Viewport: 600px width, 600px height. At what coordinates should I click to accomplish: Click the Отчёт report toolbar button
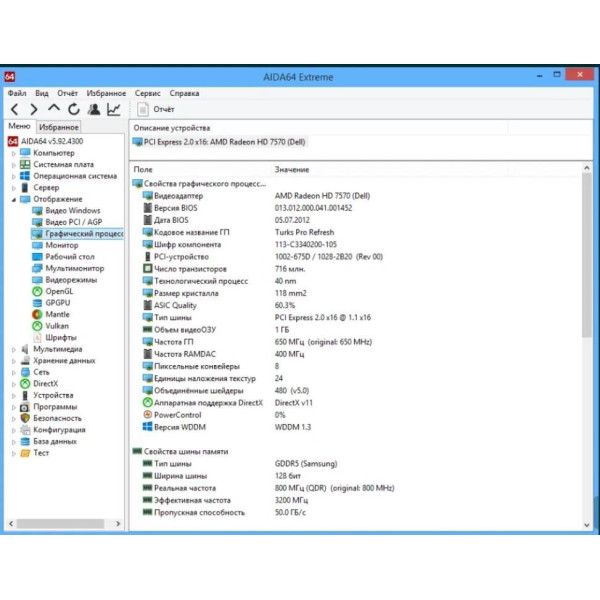(x=156, y=109)
